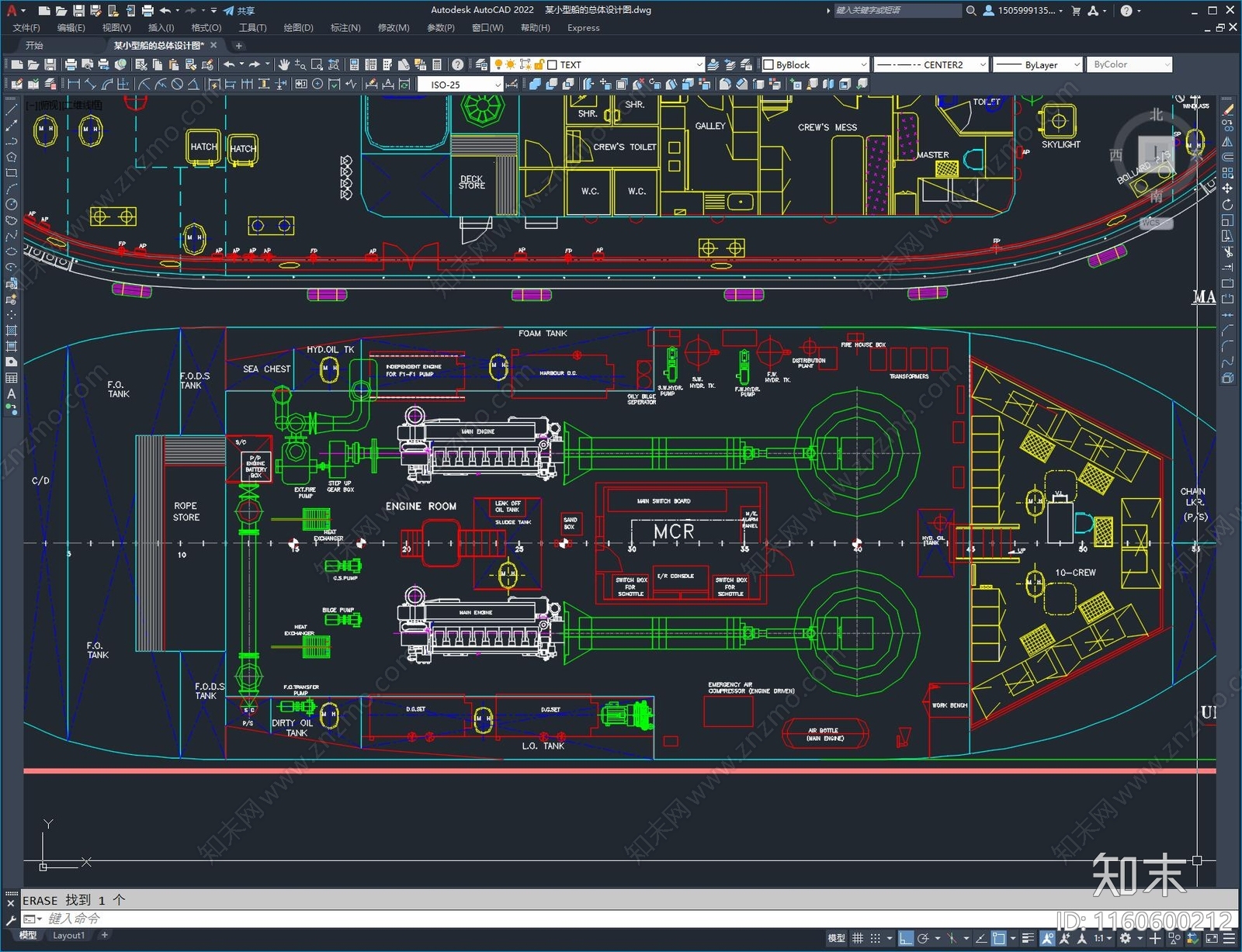
Task: Open the 绘图(D) menu
Action: click(x=298, y=27)
